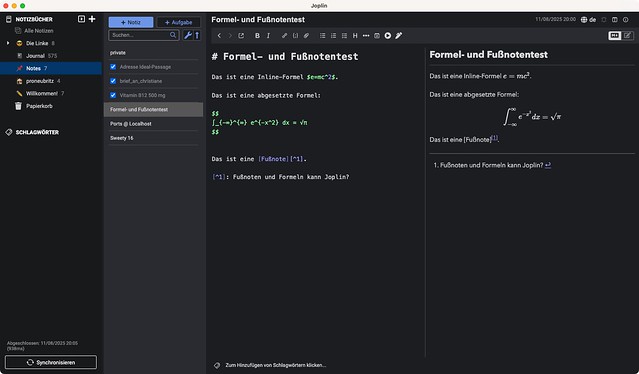Click the magnifier icon in the search box
This screenshot has width=639, height=374.
pyautogui.click(x=173, y=35)
